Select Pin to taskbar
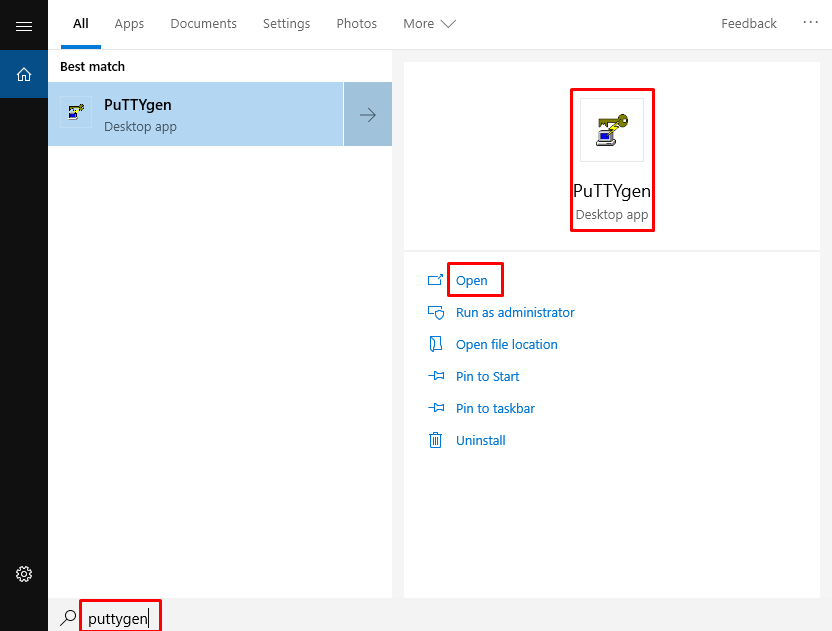Image resolution: width=832 pixels, height=631 pixels. click(x=496, y=408)
